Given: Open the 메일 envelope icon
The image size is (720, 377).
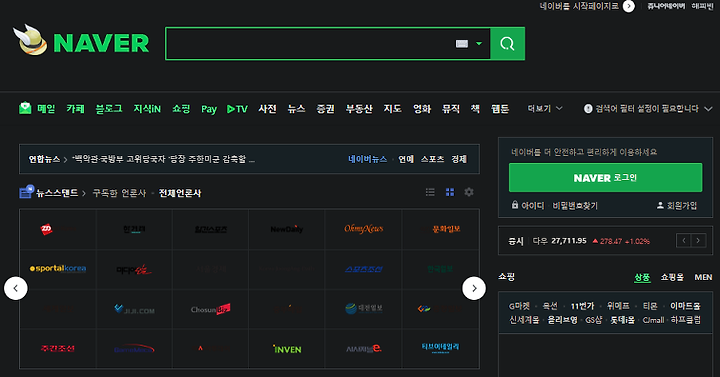Looking at the screenshot, I should tap(25, 108).
